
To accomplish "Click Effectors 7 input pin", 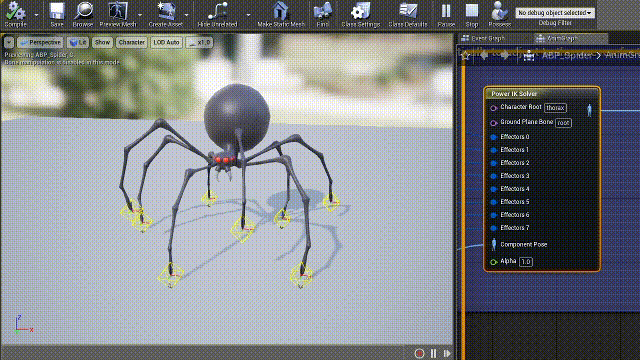I will [493, 228].
